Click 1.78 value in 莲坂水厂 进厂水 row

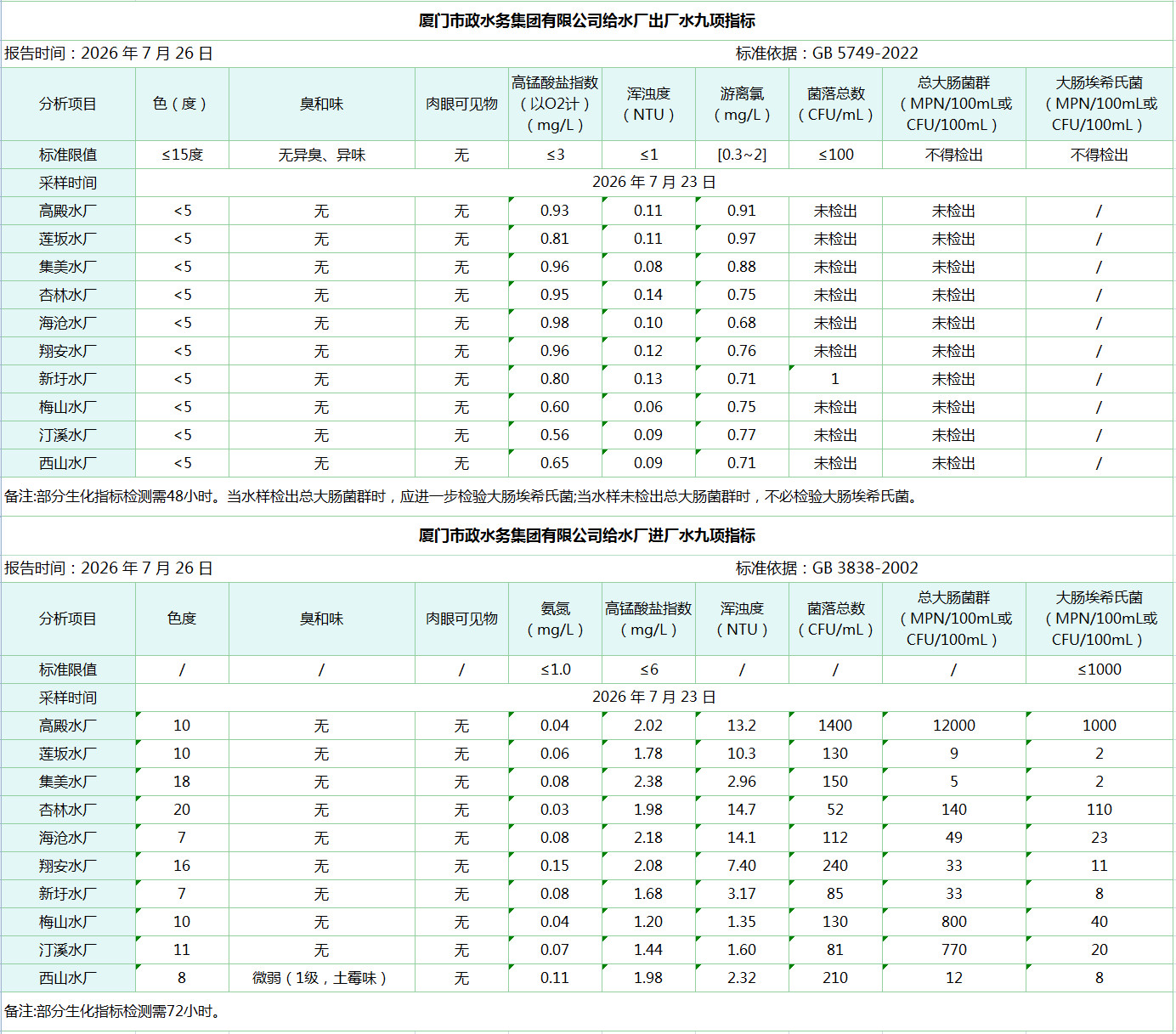[648, 754]
